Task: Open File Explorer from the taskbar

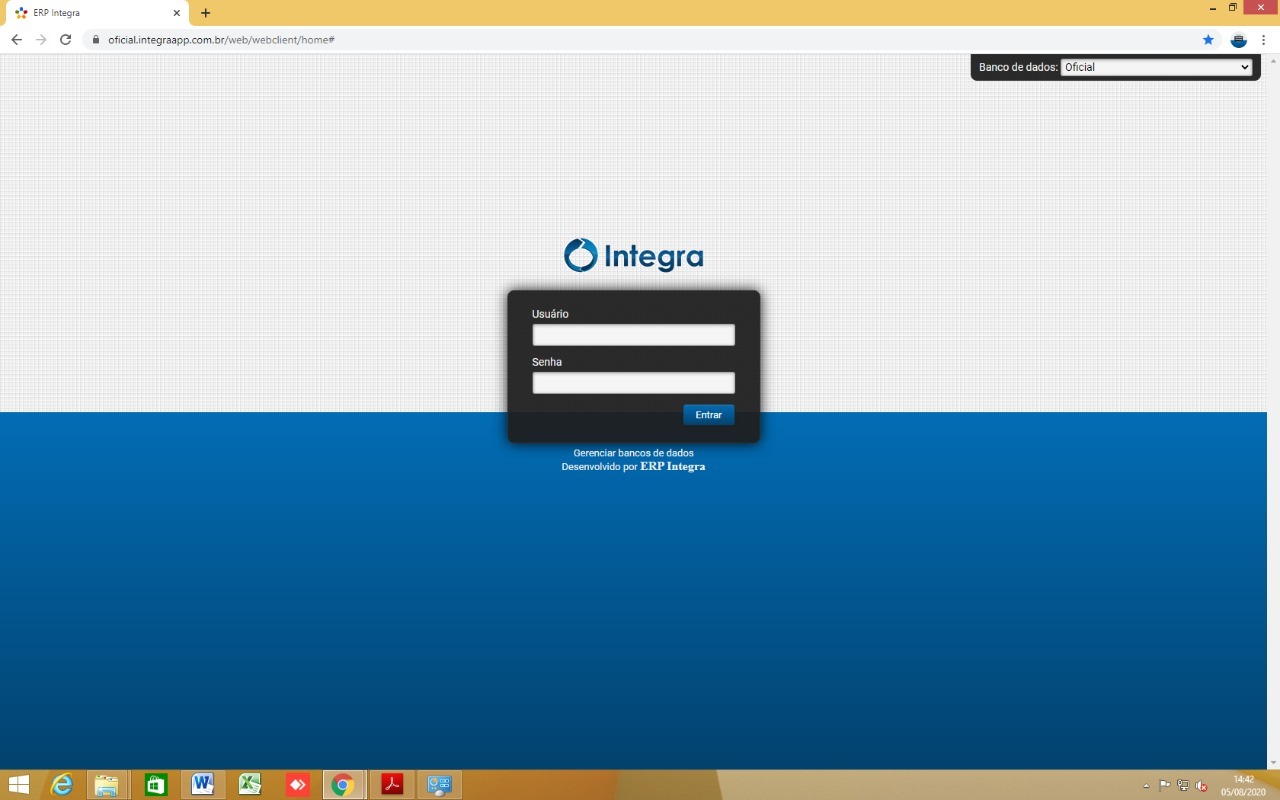Action: click(107, 785)
